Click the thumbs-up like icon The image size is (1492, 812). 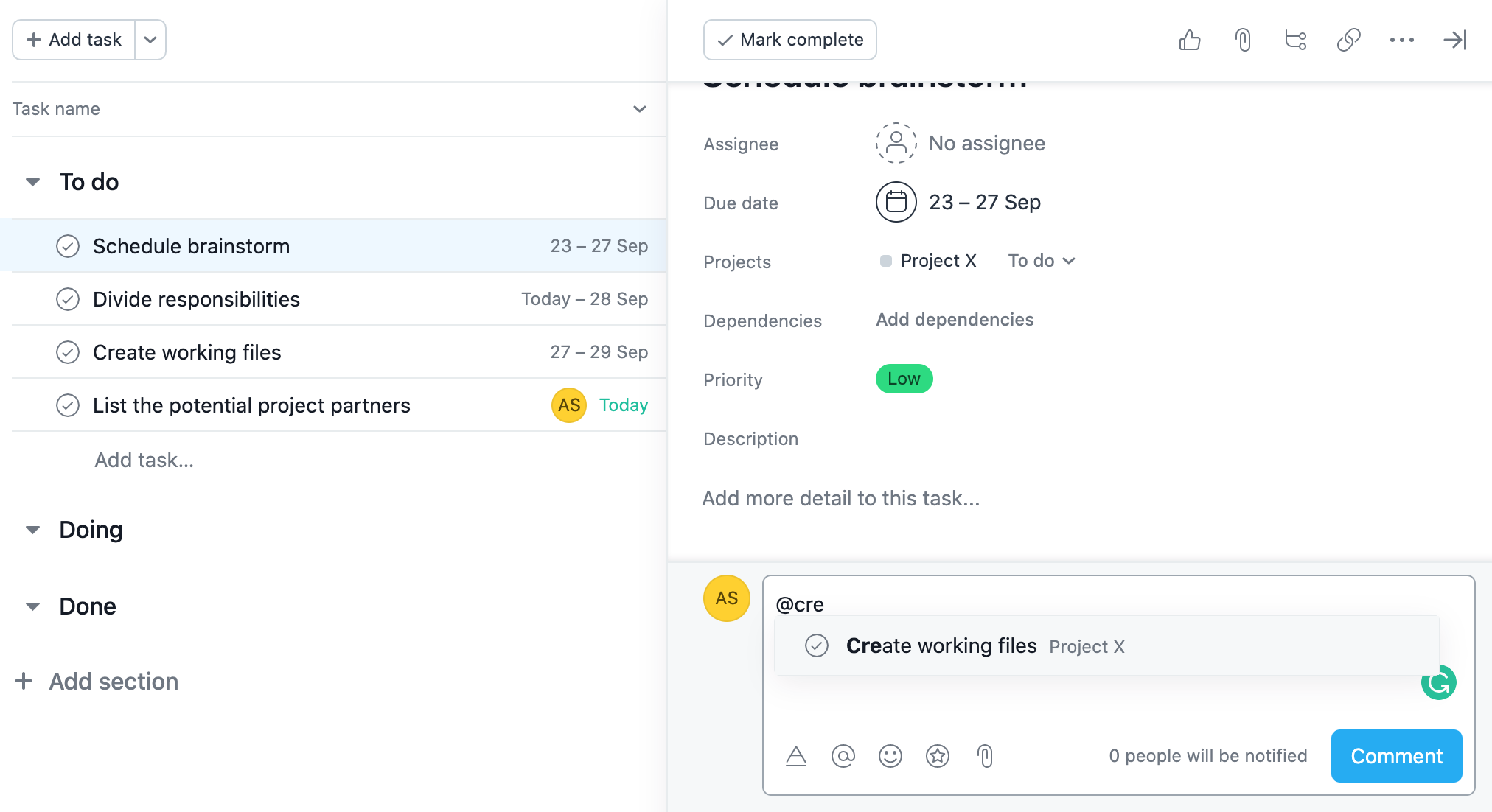[1190, 40]
